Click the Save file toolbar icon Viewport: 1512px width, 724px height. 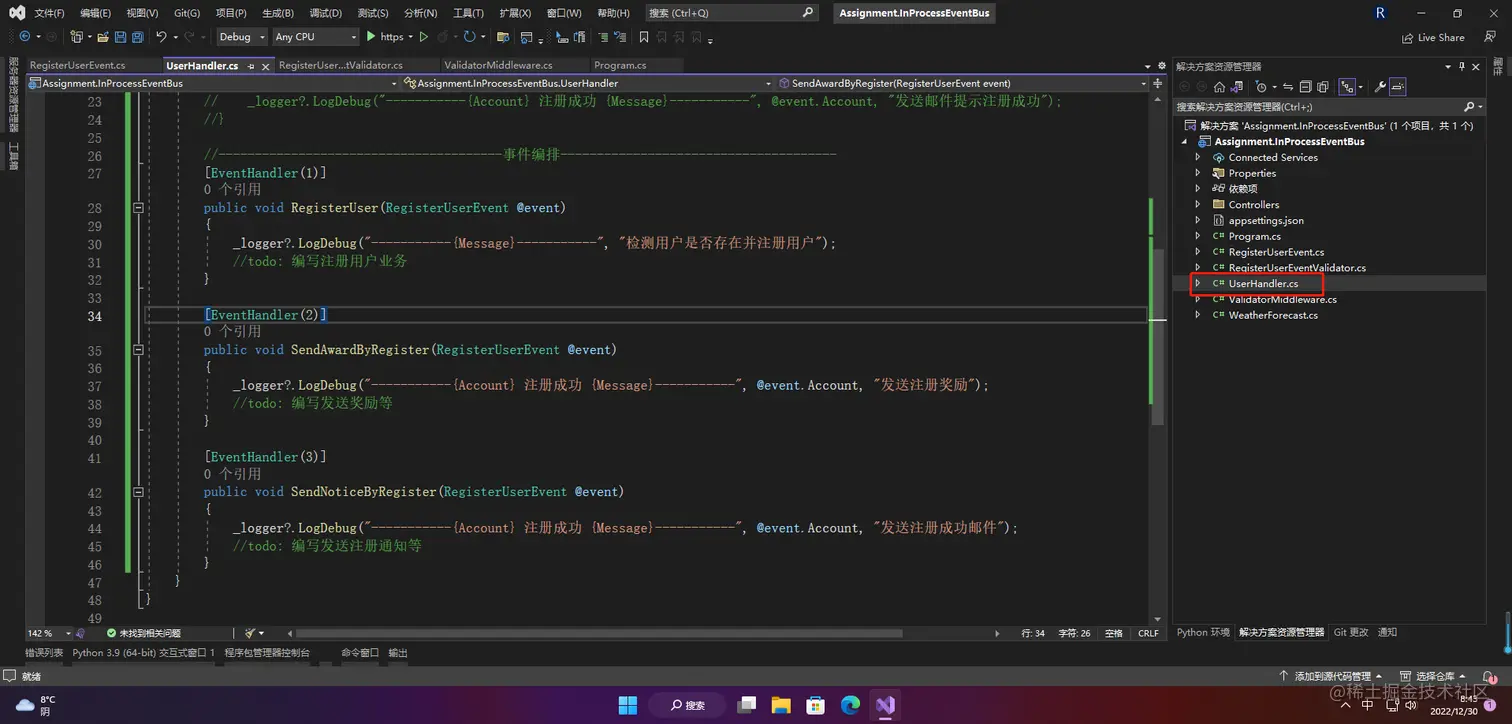pos(120,37)
